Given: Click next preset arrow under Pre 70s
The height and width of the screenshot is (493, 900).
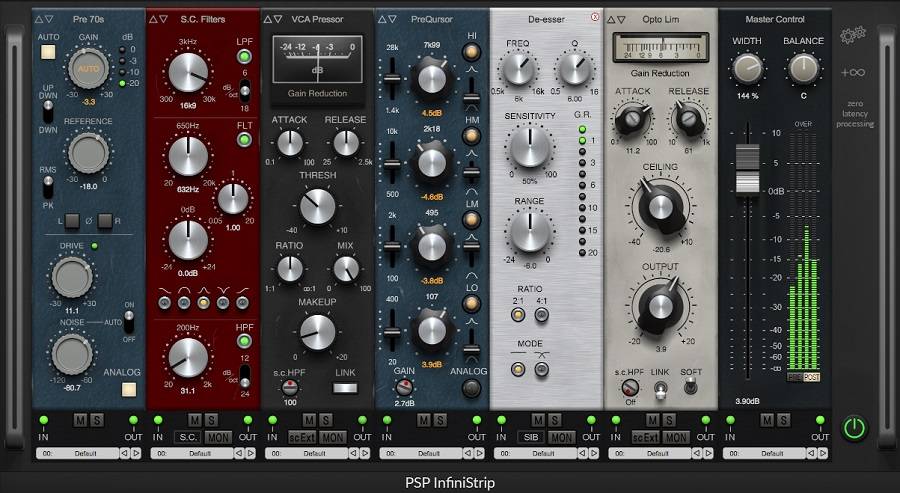Looking at the screenshot, I should [137, 453].
